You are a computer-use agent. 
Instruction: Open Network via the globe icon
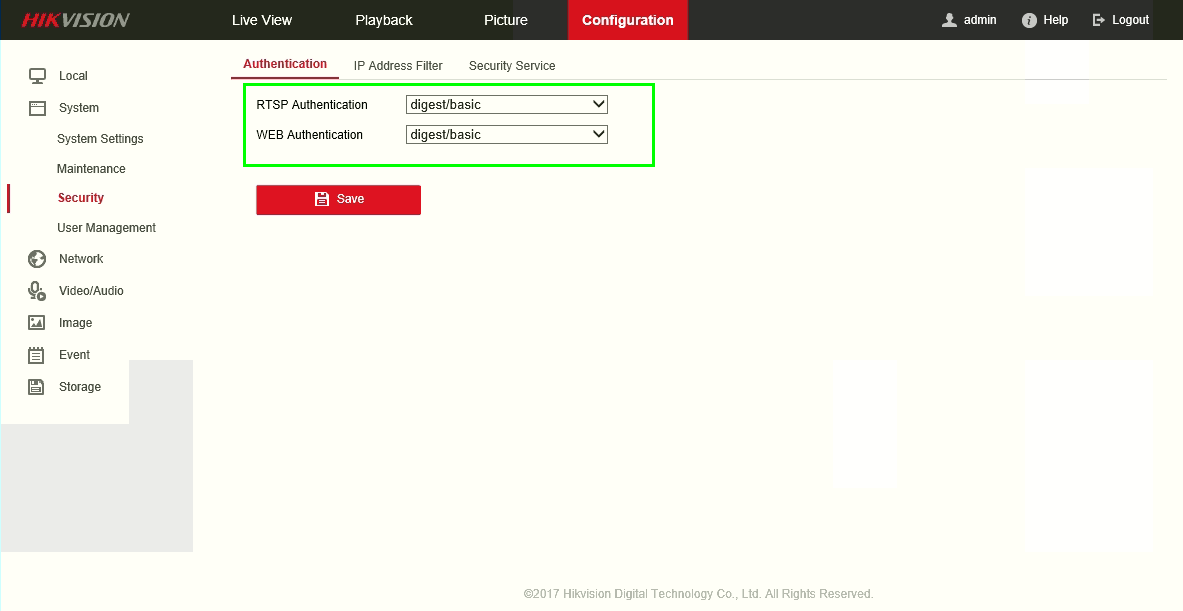point(37,258)
